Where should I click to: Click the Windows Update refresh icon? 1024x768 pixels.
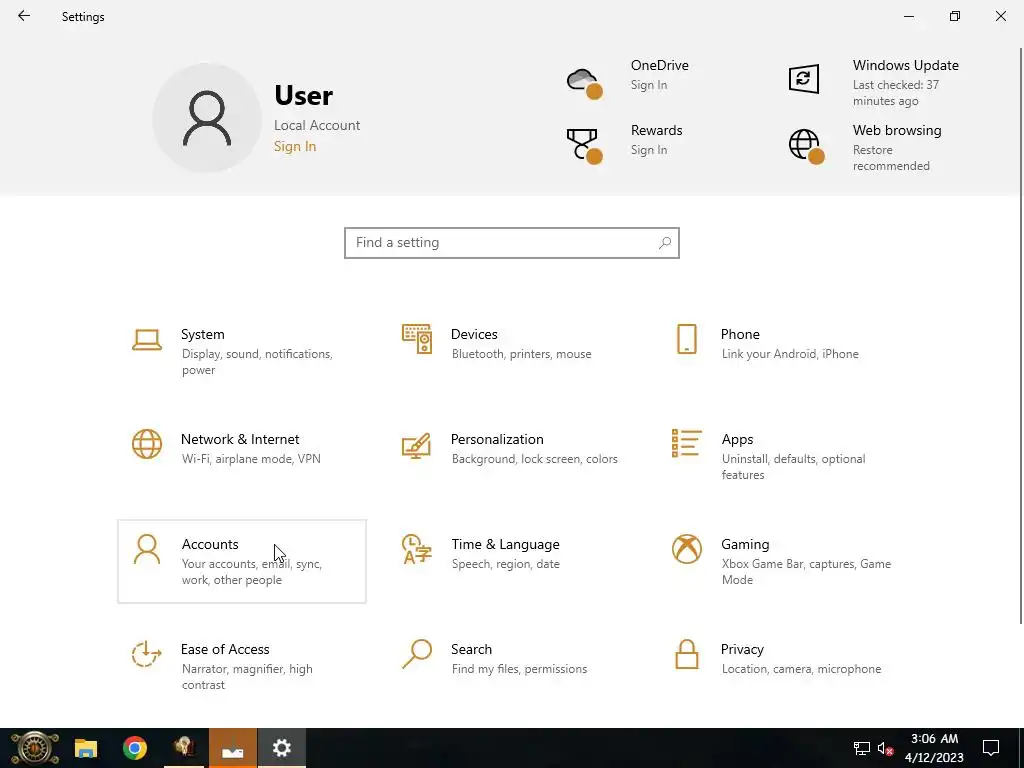click(x=803, y=79)
